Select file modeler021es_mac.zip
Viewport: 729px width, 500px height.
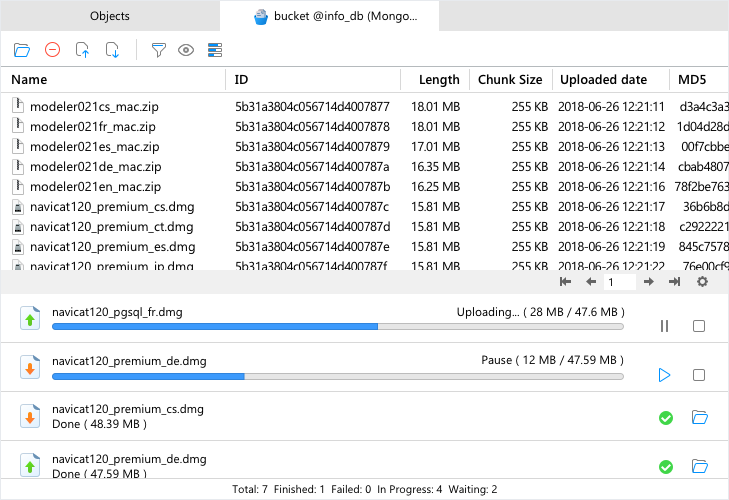[x=94, y=147]
